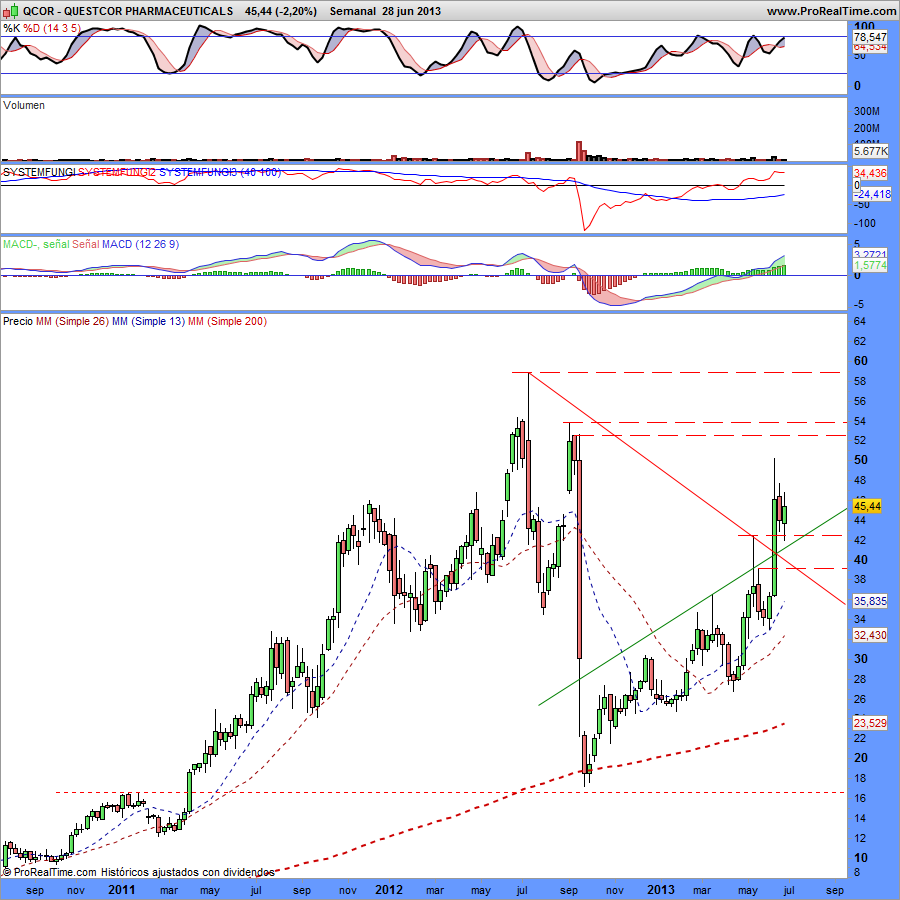900x900 pixels.
Task: Click the 2013 year label on time axis
Action: click(x=661, y=889)
